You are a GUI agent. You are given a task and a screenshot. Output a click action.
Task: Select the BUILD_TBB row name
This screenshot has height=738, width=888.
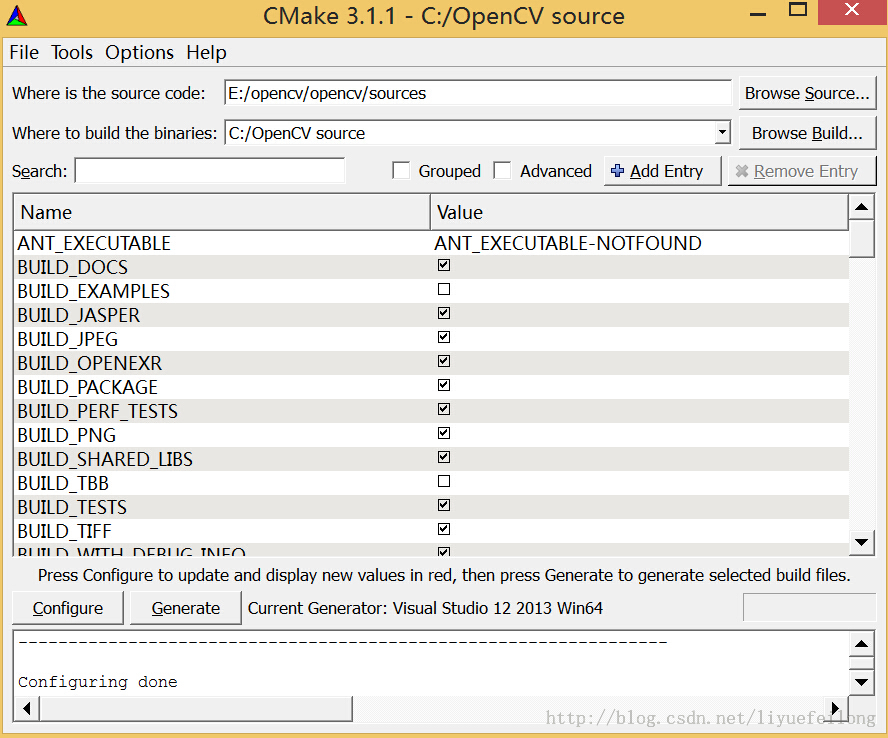point(63,483)
